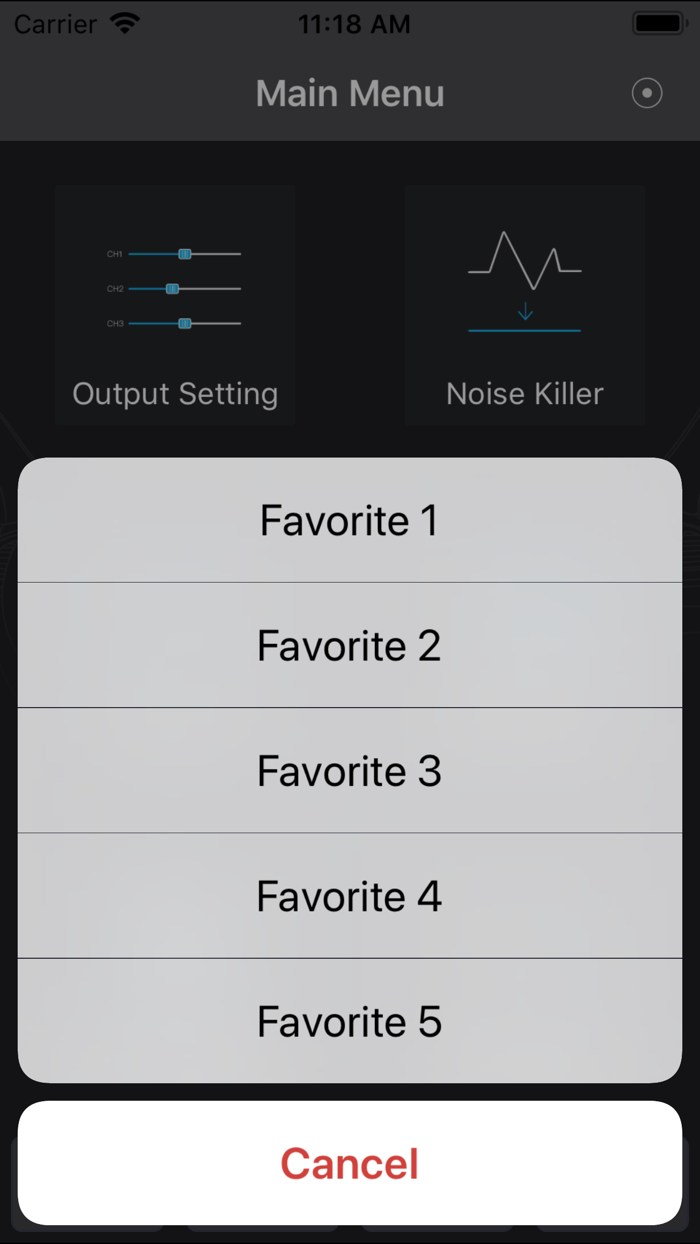This screenshot has width=700, height=1244.
Task: Select the Favorite 5 entry
Action: (x=350, y=1021)
